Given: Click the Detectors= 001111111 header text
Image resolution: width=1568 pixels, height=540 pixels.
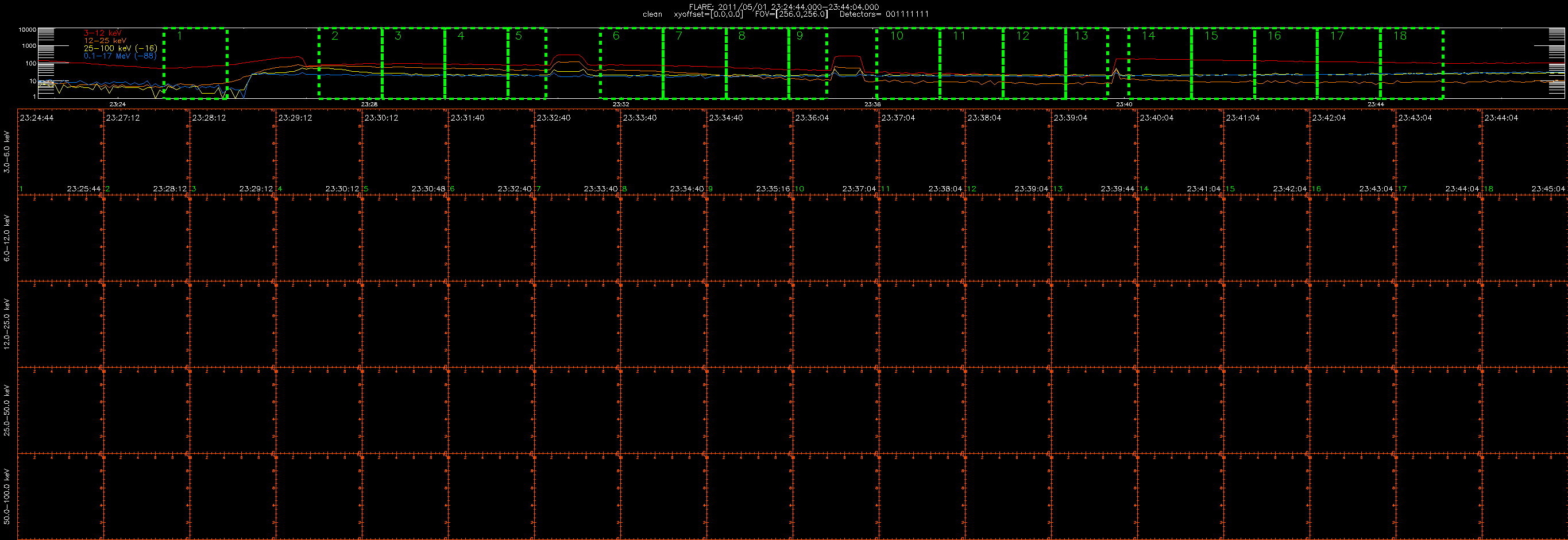Looking at the screenshot, I should pyautogui.click(x=884, y=14).
